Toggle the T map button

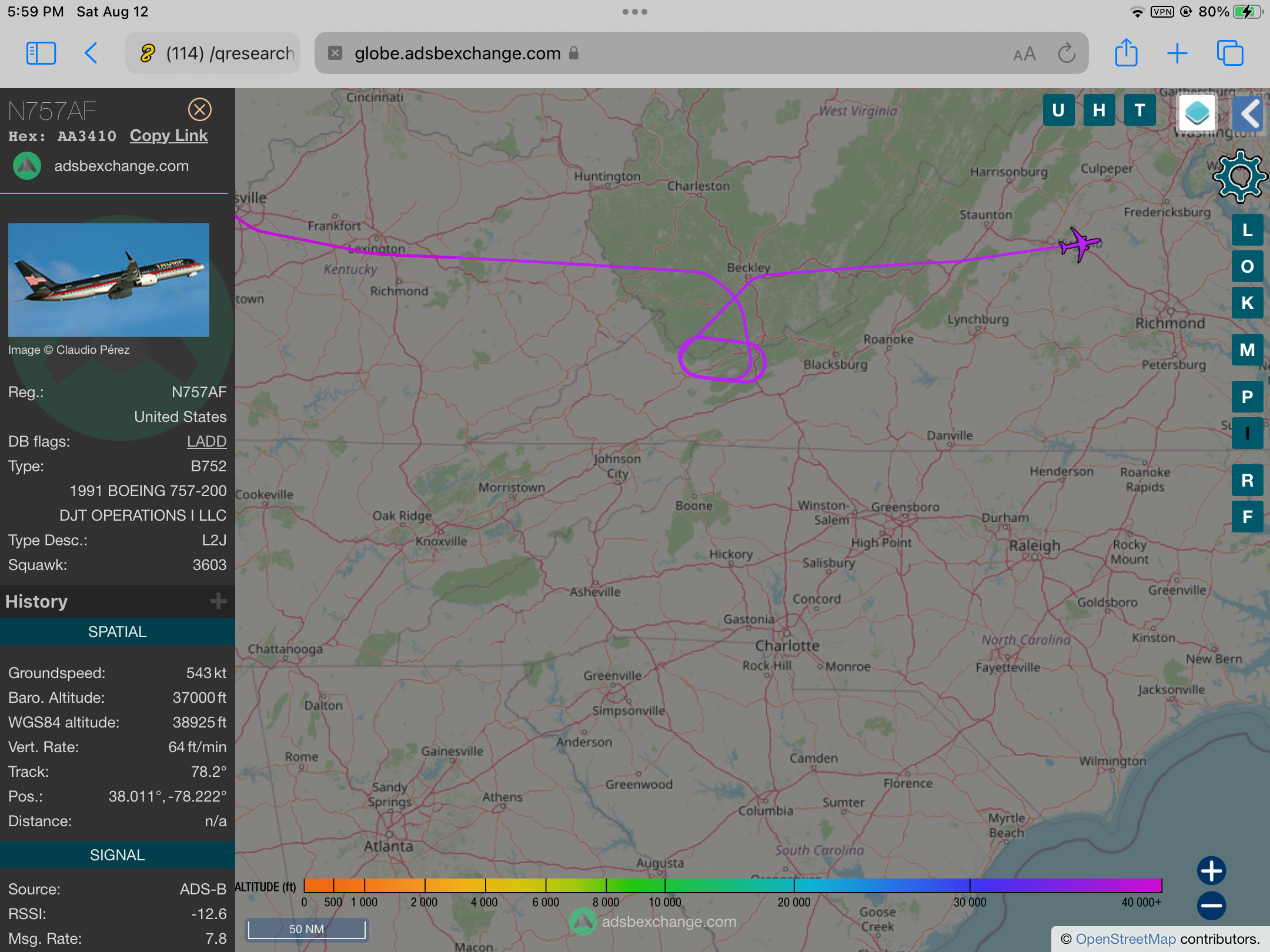pyautogui.click(x=1139, y=110)
